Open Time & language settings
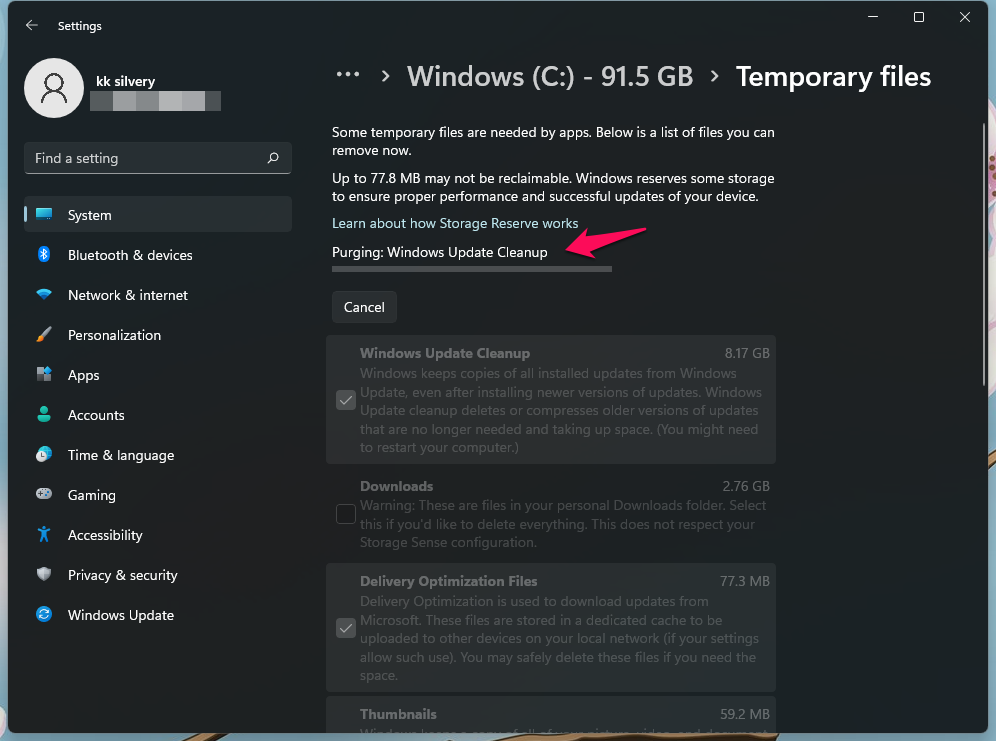The width and height of the screenshot is (996, 741). click(158, 455)
